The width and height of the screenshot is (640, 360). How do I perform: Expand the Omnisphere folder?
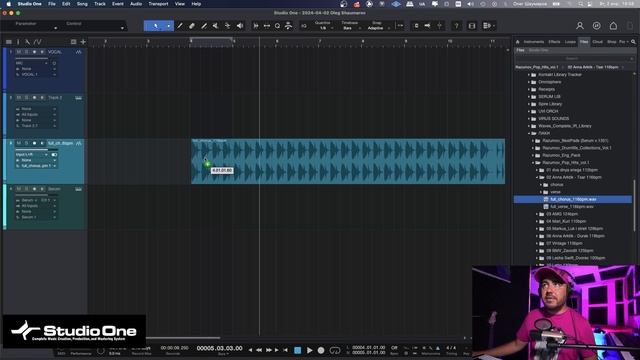click(529, 82)
